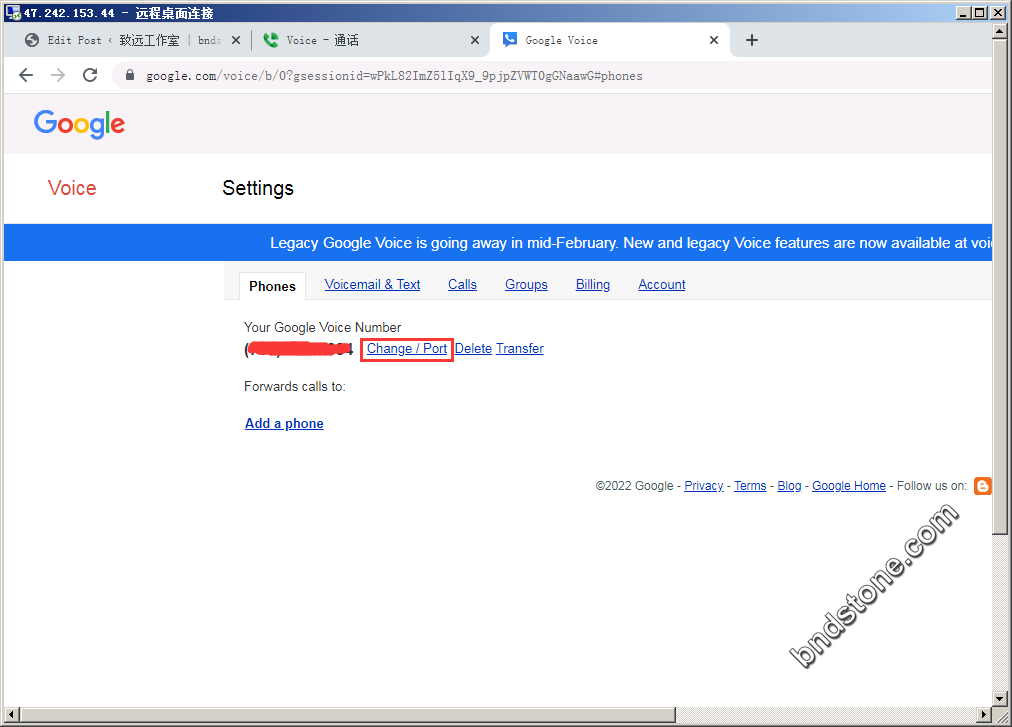Click the 'Forwards calls to:' text
Viewport: 1012px width, 727px height.
pos(294,387)
